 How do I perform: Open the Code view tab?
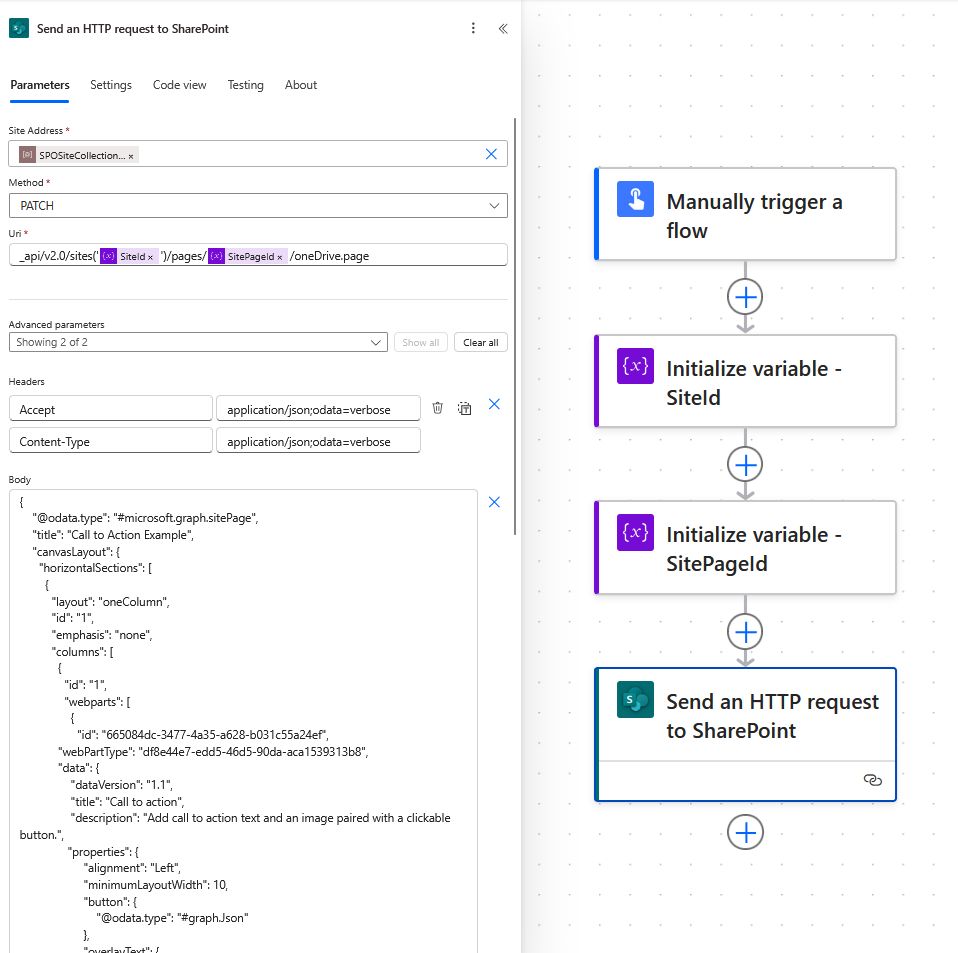coord(180,85)
